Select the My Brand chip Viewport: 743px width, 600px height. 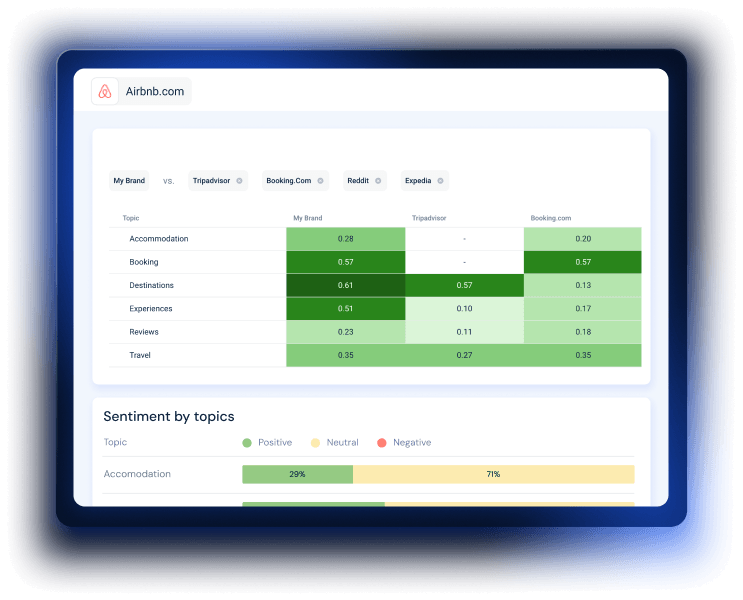click(129, 181)
